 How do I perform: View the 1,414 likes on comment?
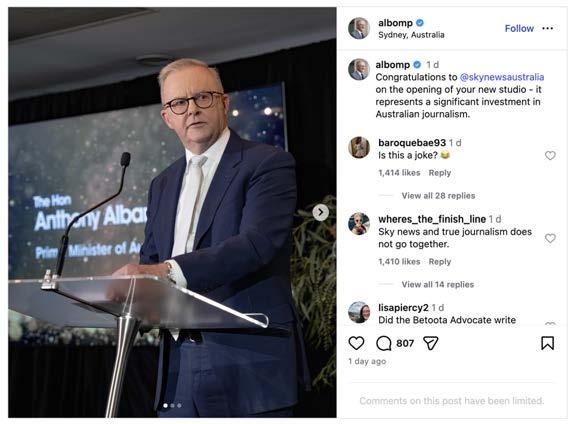(x=399, y=173)
